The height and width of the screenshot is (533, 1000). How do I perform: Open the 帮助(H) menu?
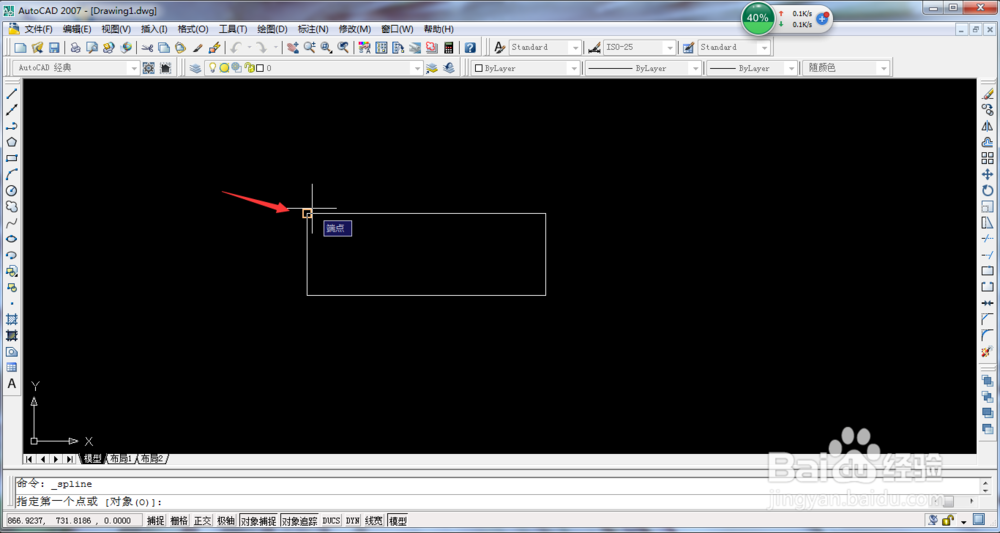[x=439, y=29]
